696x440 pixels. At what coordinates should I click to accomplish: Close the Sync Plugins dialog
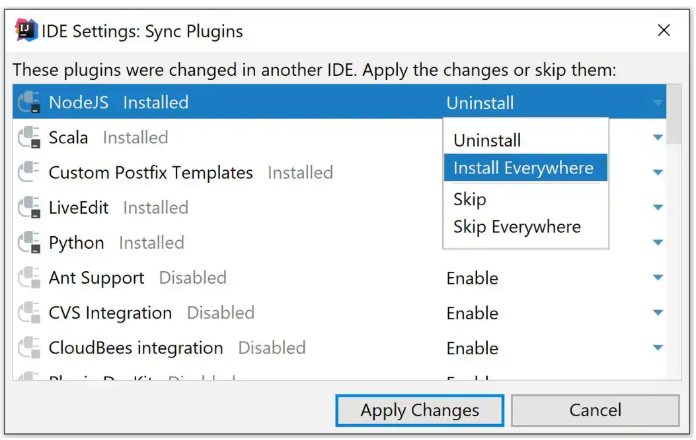(x=664, y=31)
